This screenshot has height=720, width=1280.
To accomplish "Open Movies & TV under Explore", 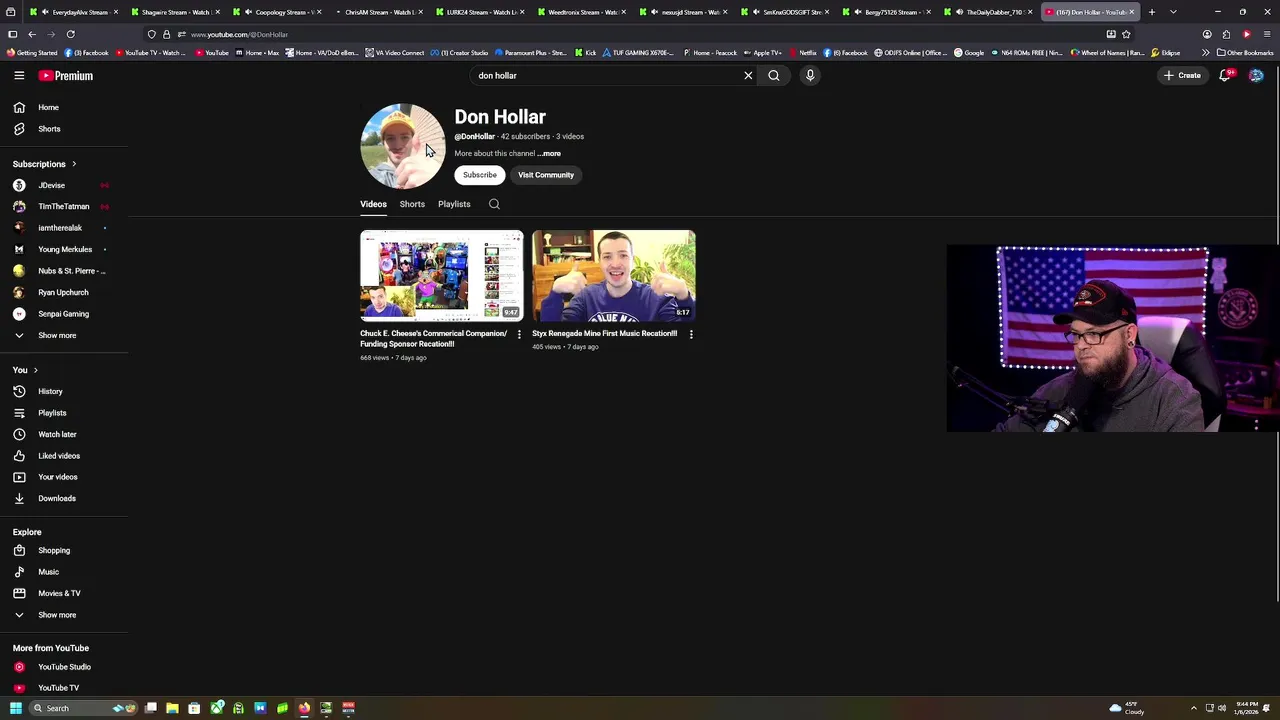I will click(x=64, y=593).
